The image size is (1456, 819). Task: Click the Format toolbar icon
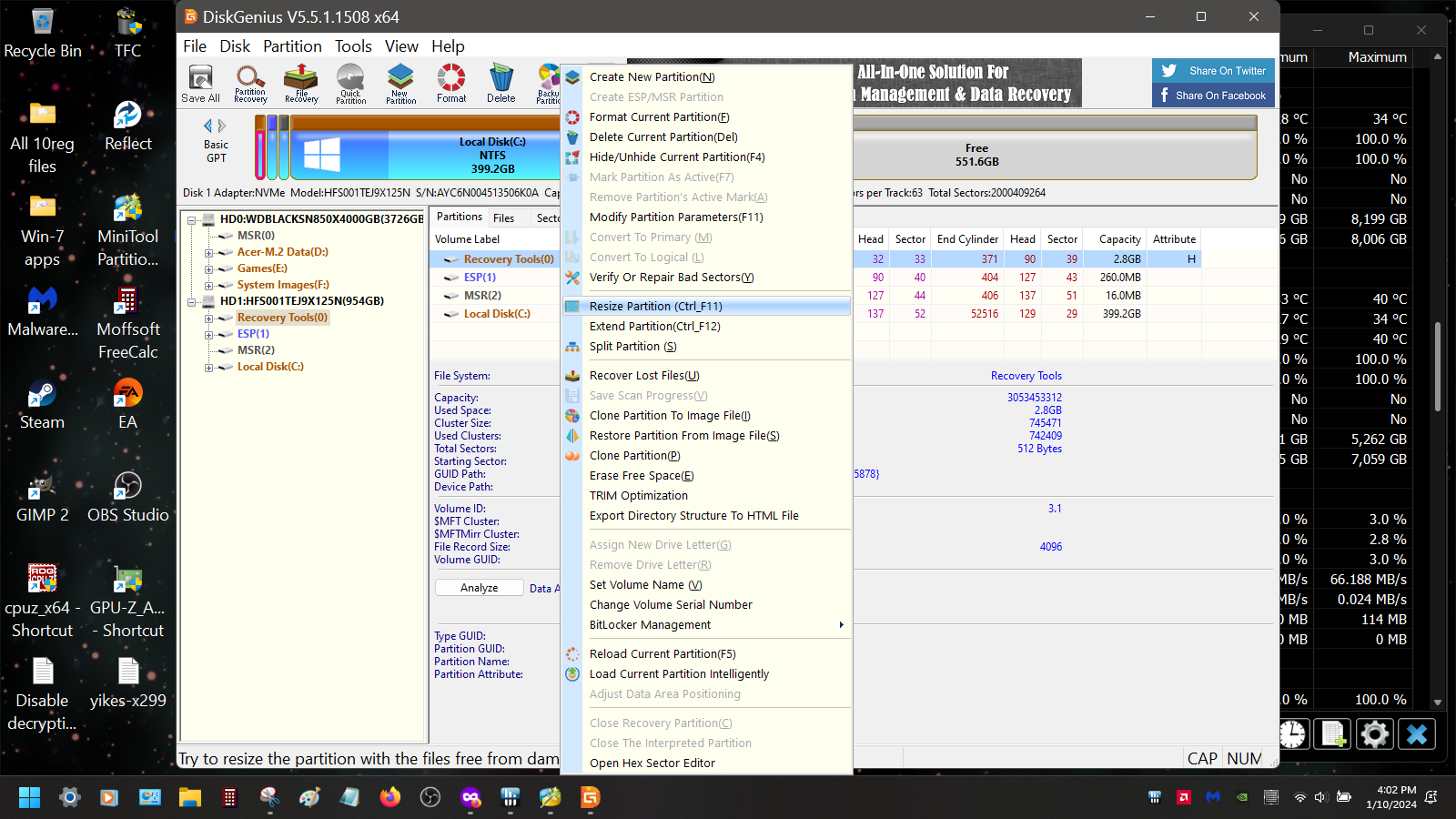click(x=450, y=84)
